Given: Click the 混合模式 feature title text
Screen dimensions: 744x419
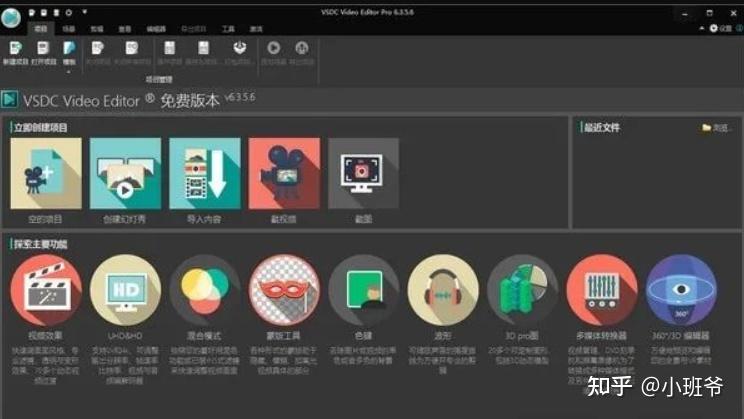Looking at the screenshot, I should (204, 335).
